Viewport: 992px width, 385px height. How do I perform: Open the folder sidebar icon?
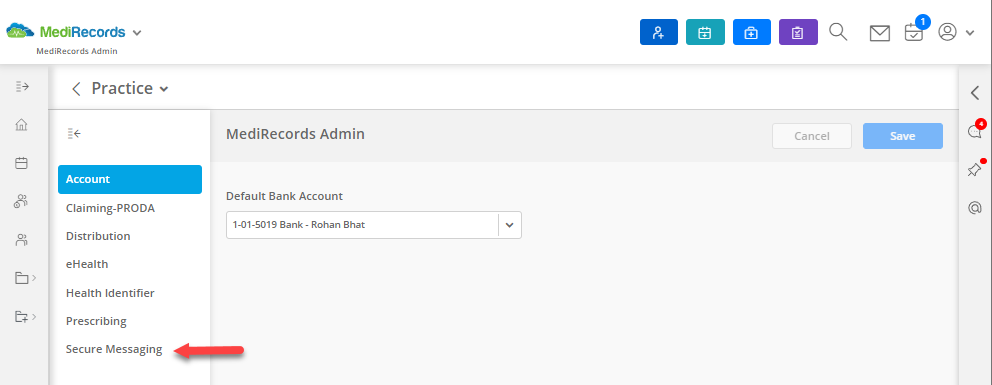coord(22,278)
